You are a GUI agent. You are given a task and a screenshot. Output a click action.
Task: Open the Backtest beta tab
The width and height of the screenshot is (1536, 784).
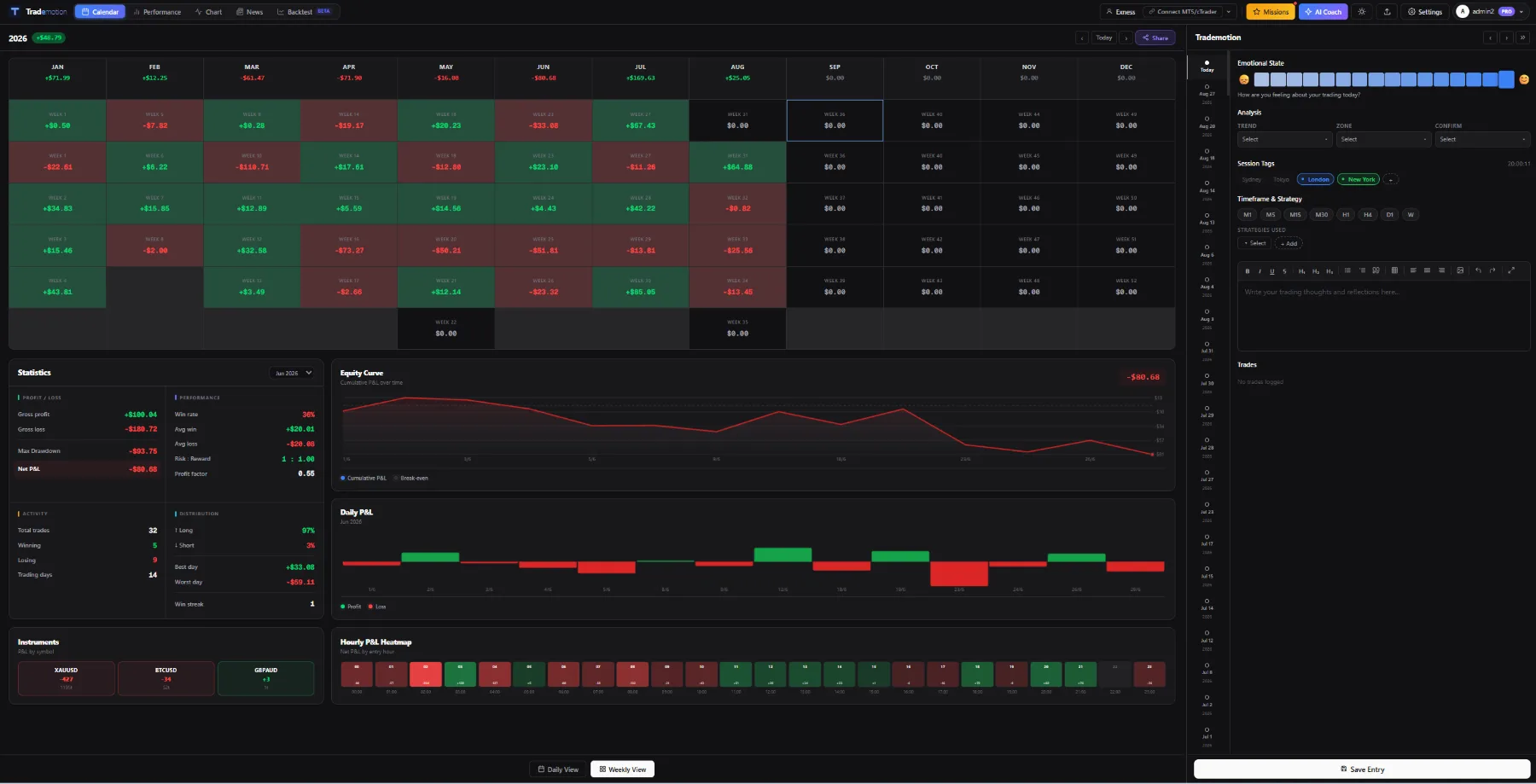tap(305, 12)
